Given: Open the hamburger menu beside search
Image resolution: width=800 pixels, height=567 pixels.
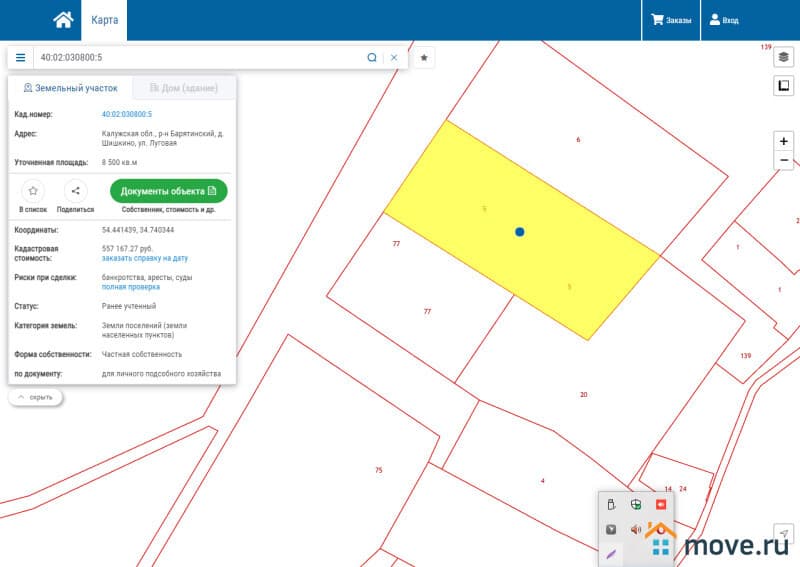Looking at the screenshot, I should point(20,58).
